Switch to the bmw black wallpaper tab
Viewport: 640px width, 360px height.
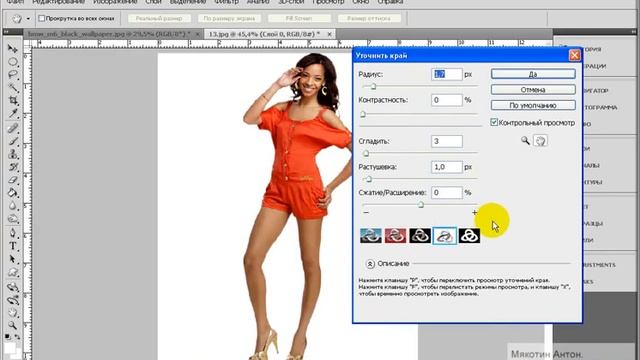[109, 34]
